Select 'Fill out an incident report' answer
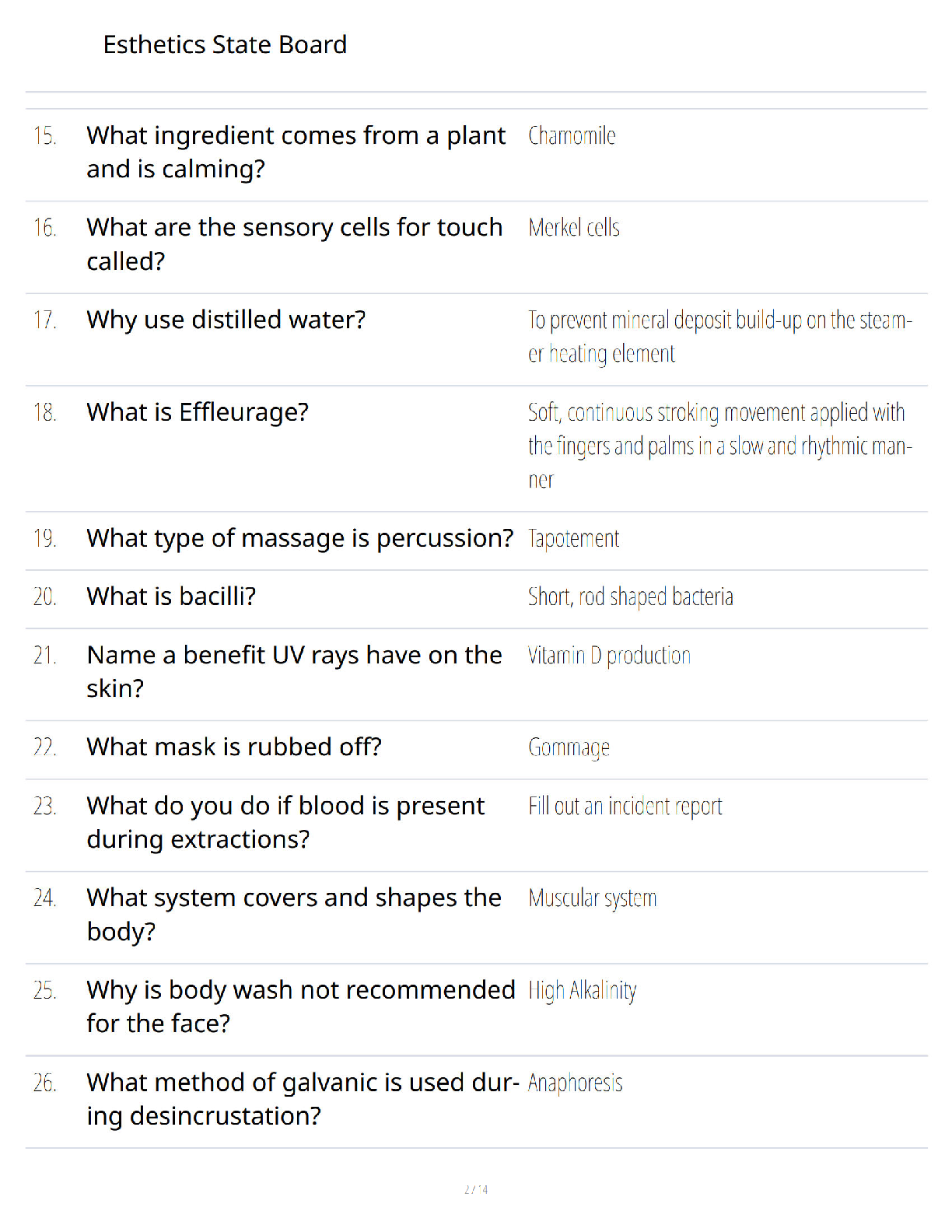952x1232 pixels. [x=625, y=807]
